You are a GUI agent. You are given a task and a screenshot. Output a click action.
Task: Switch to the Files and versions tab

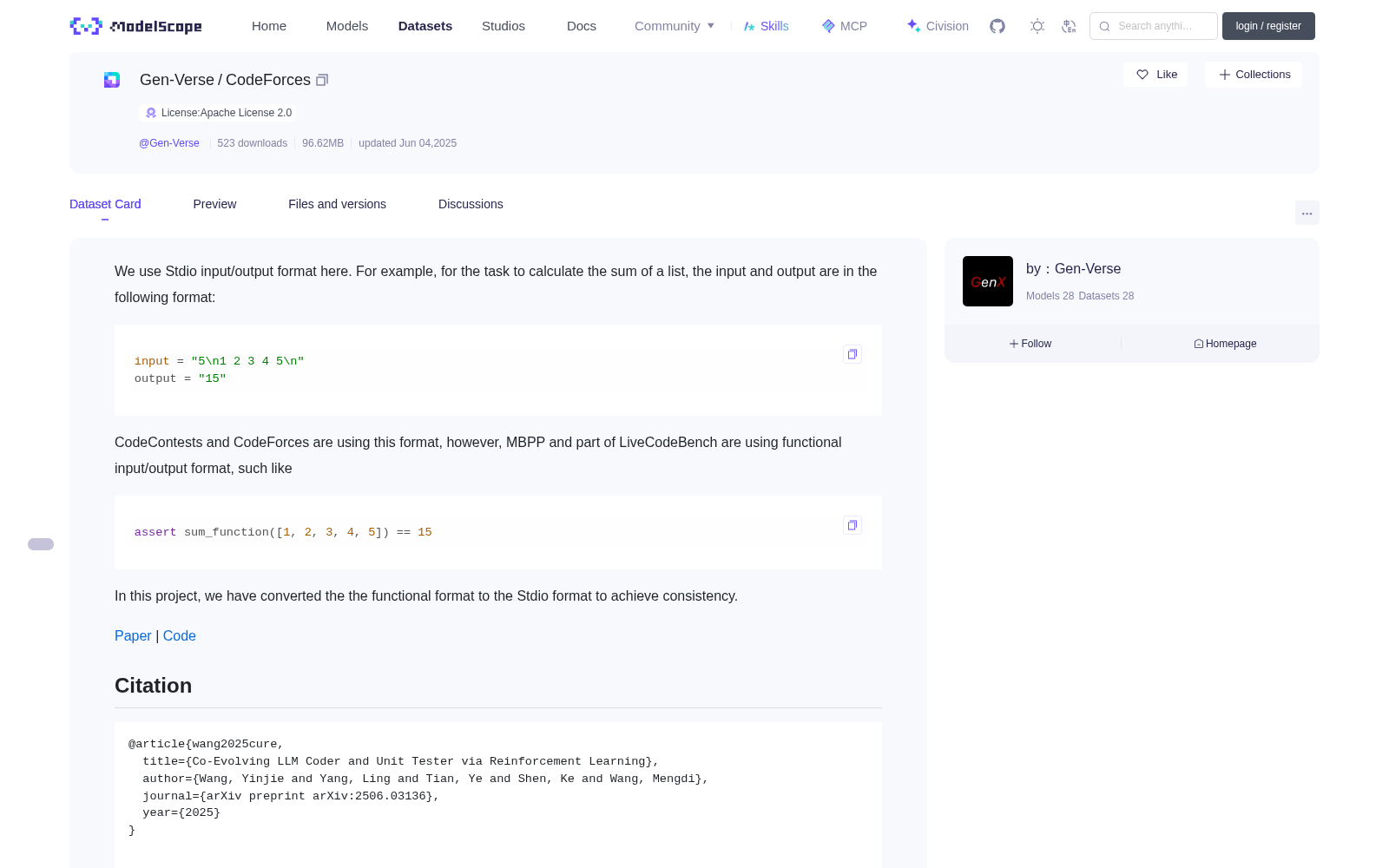[x=337, y=204]
